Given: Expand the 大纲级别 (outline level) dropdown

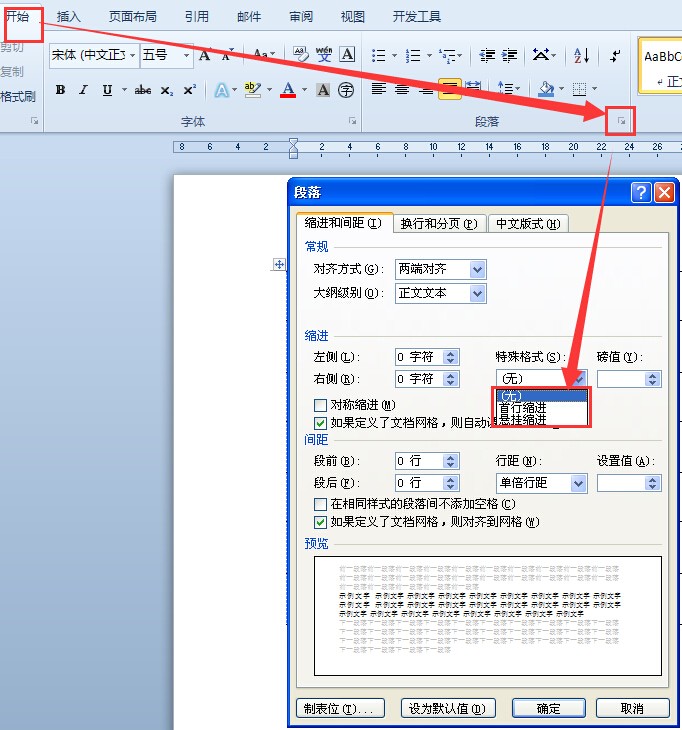Looking at the screenshot, I should pos(477,293).
